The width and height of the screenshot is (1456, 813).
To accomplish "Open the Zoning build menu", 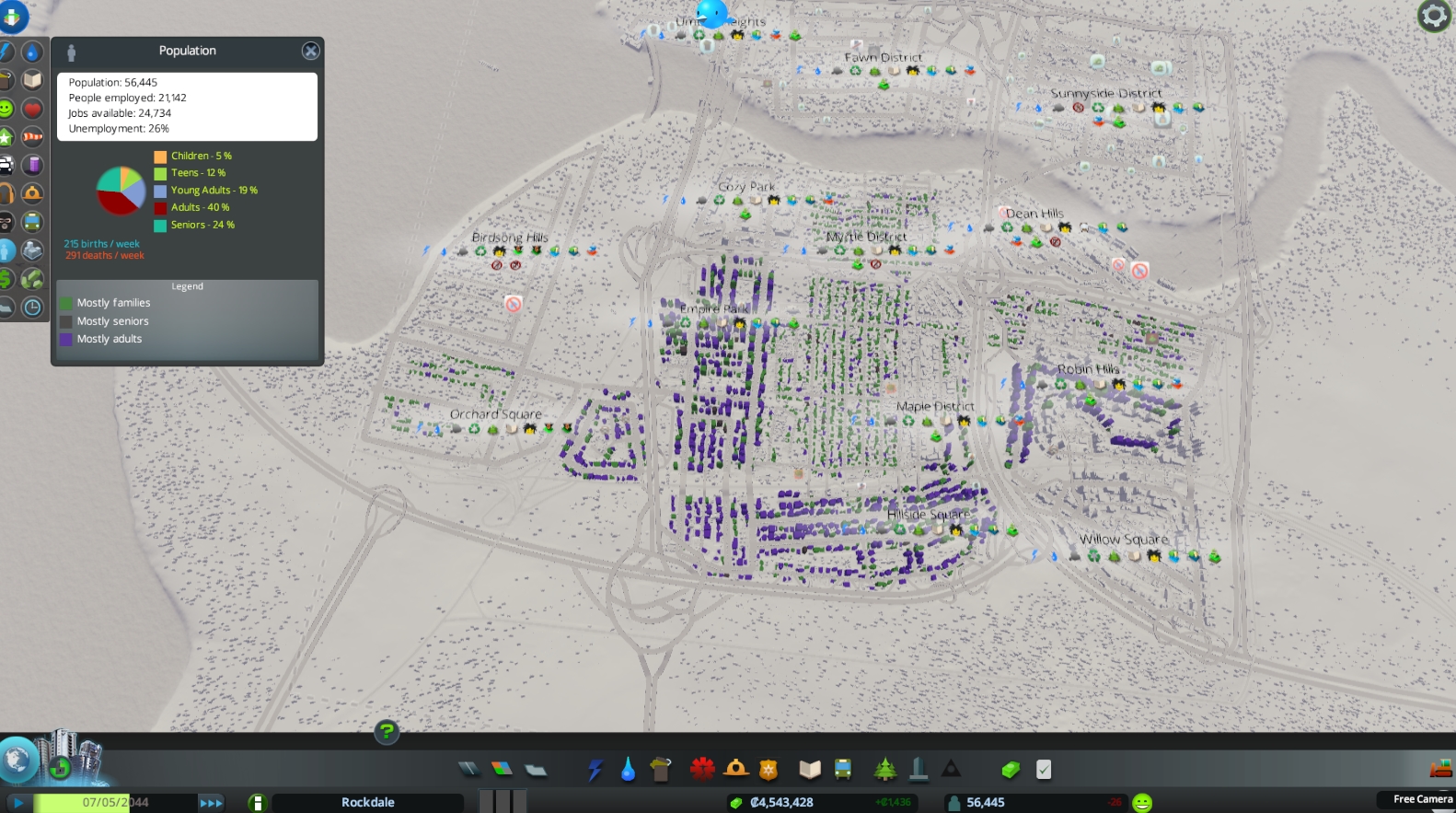I will click(502, 769).
